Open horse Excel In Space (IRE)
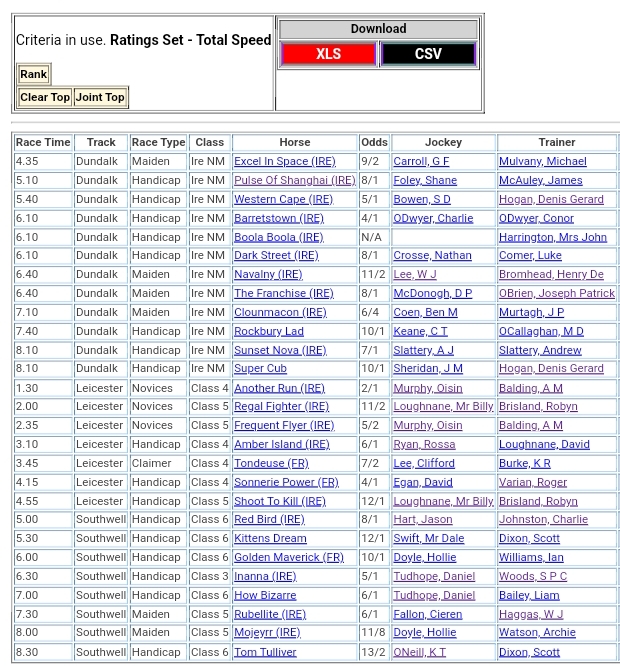 point(284,161)
